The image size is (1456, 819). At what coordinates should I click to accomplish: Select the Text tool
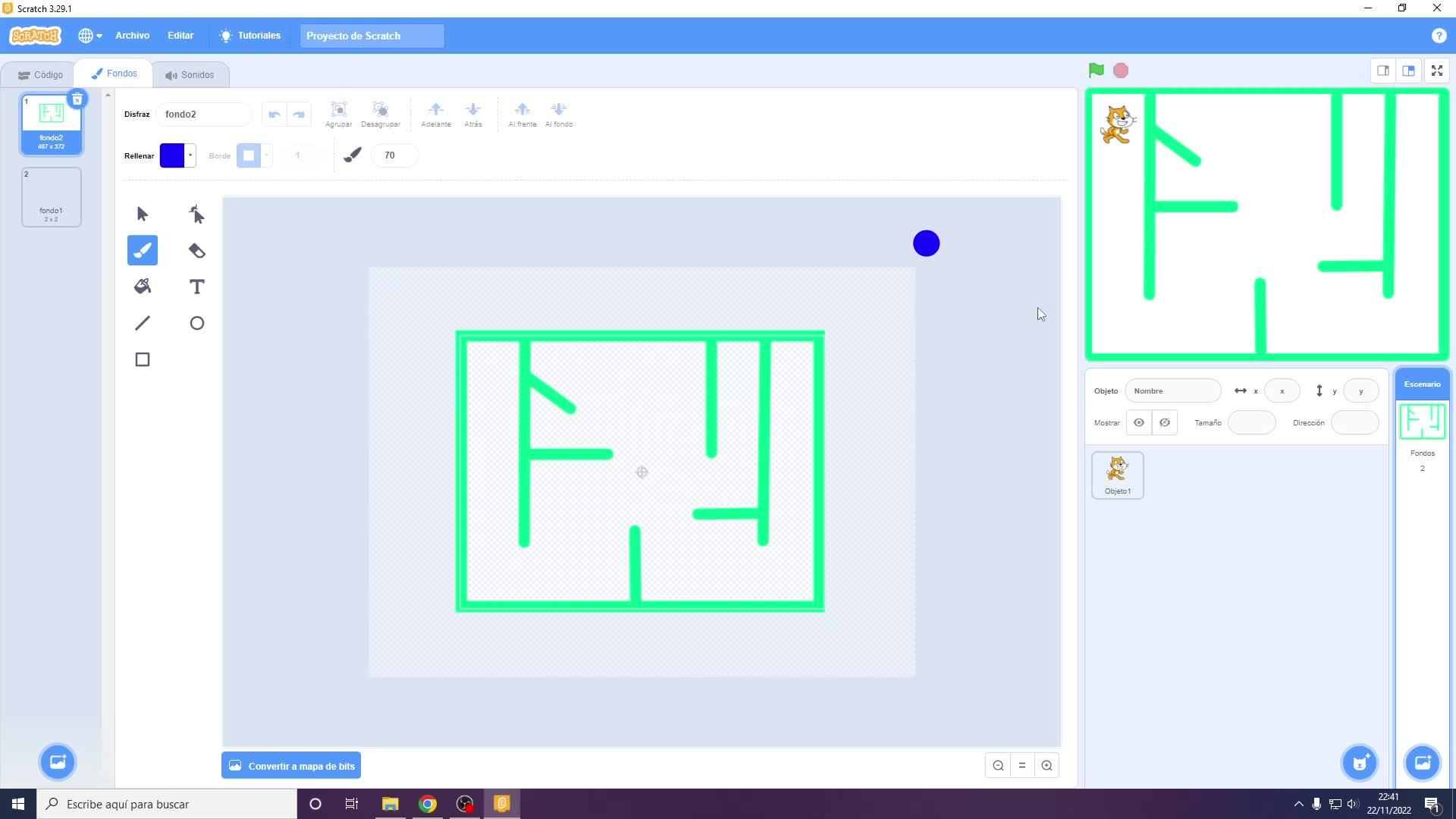tap(196, 287)
